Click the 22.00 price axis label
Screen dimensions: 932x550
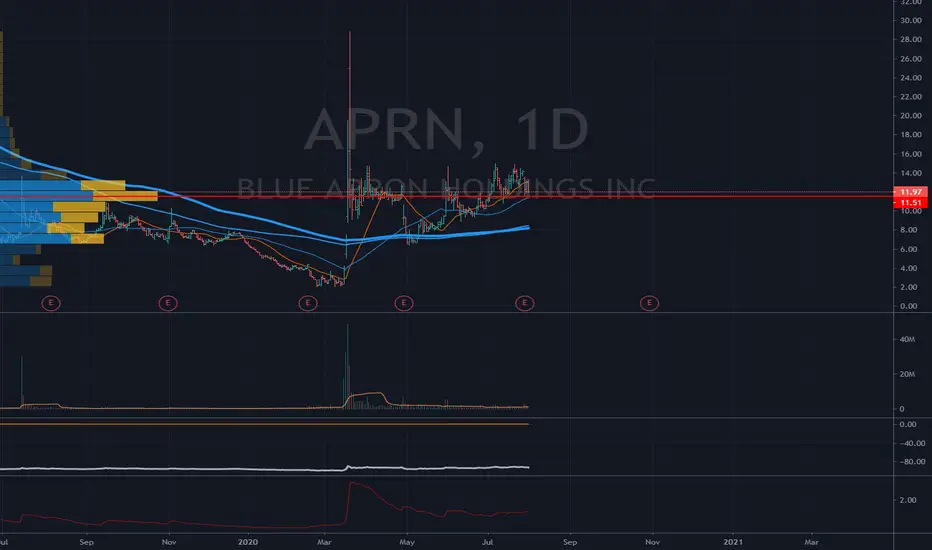tap(911, 96)
